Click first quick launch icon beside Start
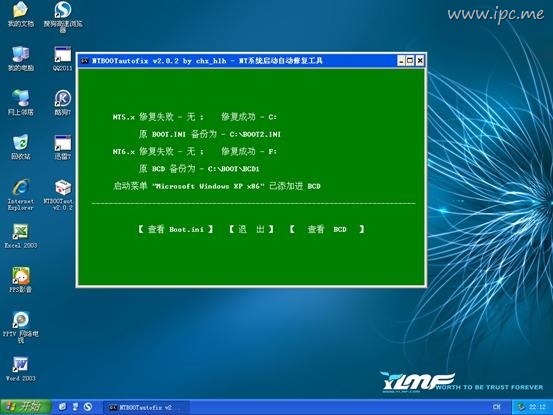 click(62, 407)
